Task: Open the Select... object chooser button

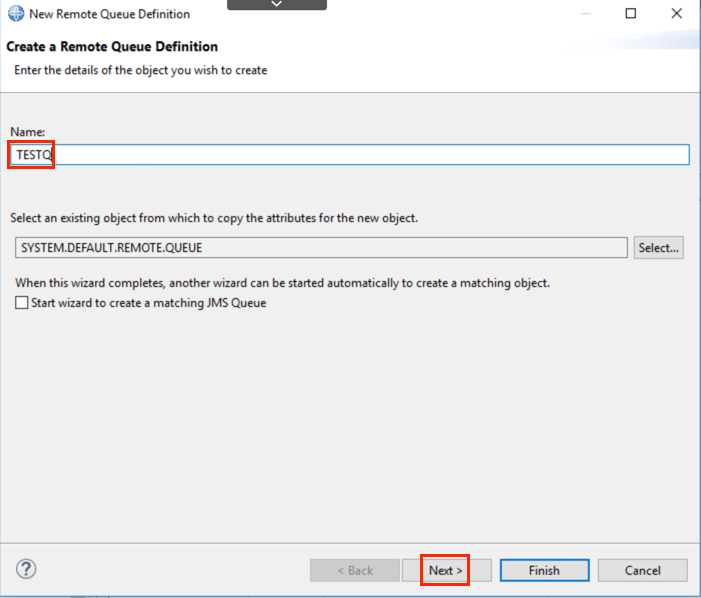Action: 659,247
